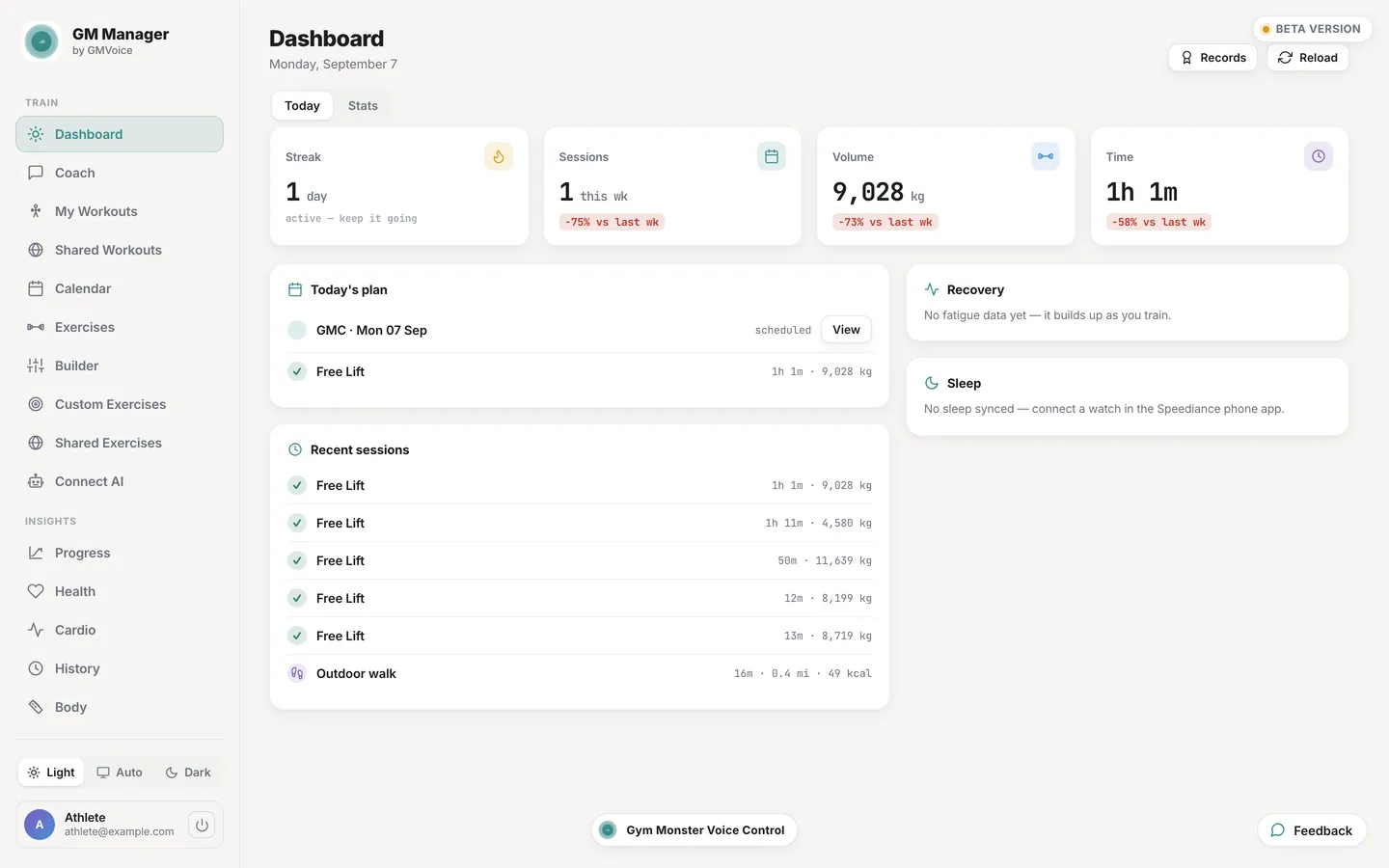
Task: Click the Athlete avatar circle
Action: click(x=40, y=825)
